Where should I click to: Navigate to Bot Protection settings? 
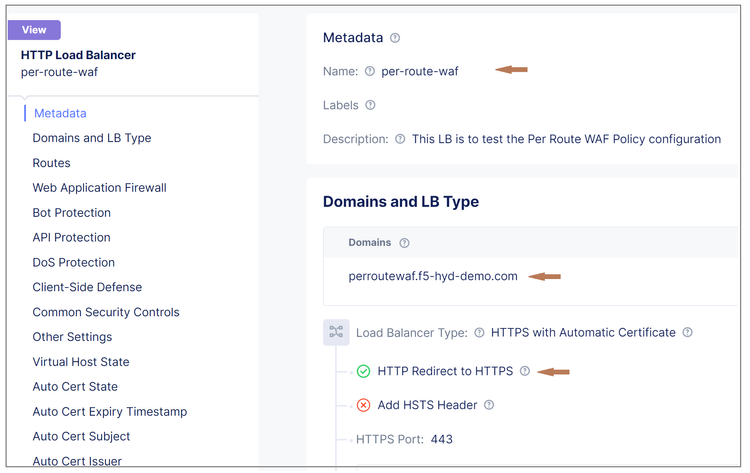(71, 213)
